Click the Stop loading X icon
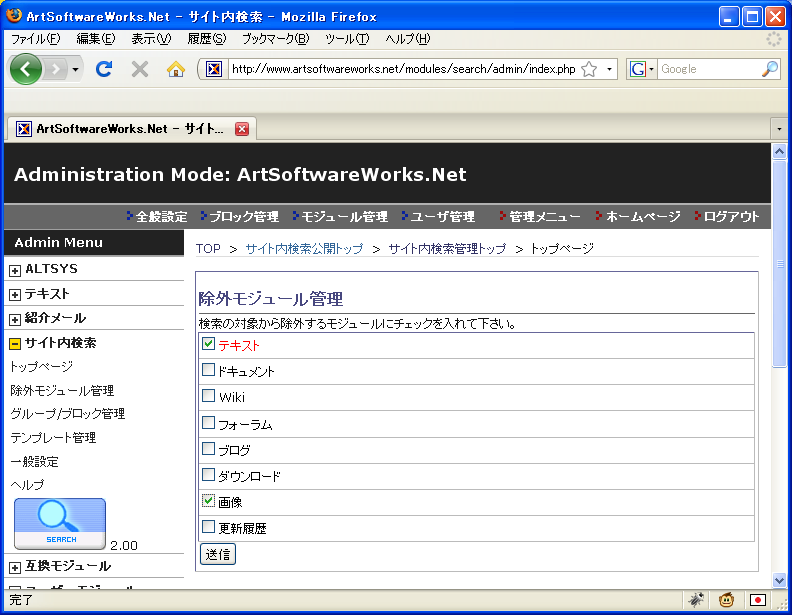The image size is (792, 615). click(140, 69)
